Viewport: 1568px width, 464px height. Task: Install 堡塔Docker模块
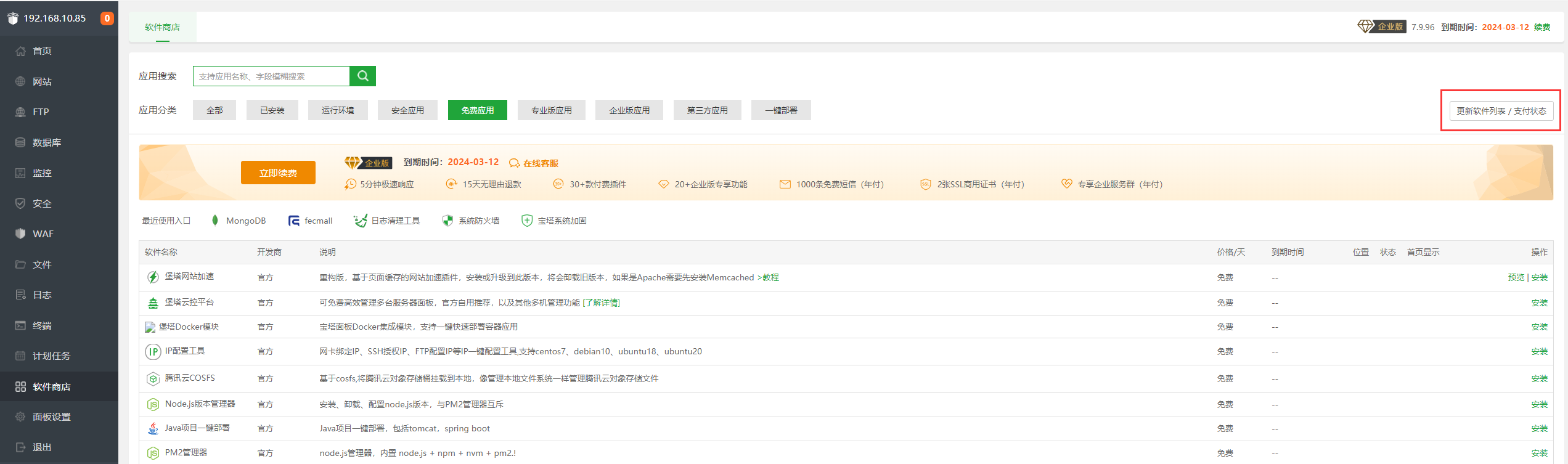coord(1539,327)
